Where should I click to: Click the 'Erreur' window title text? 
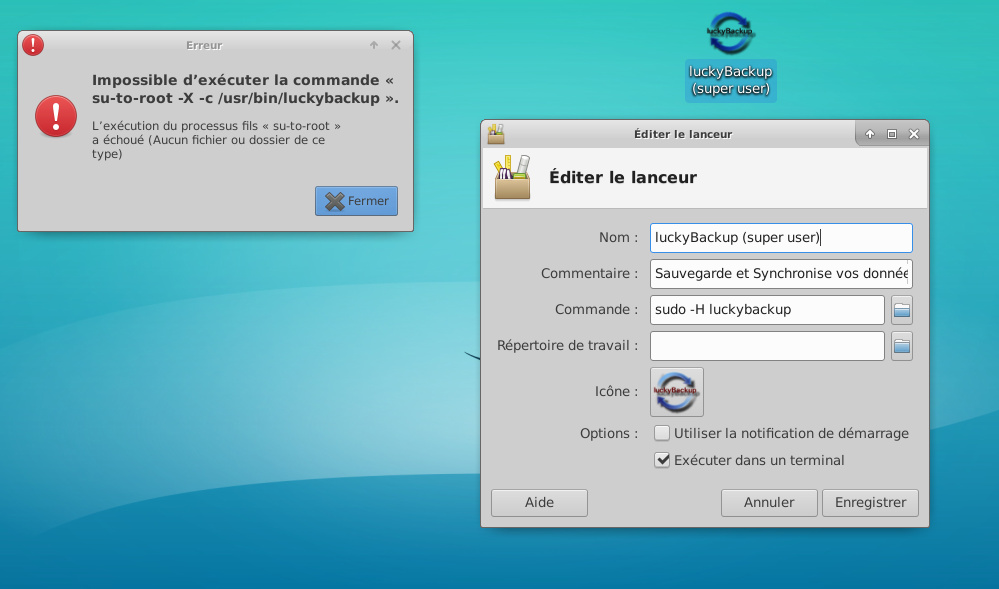204,45
